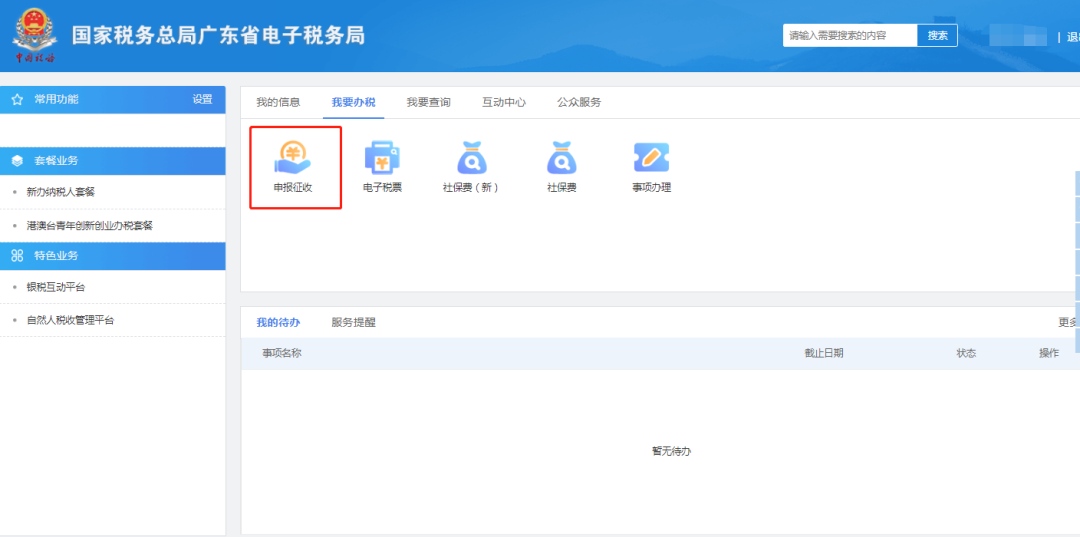Open the 申报征收 icon
Screen dimensions: 1080x537
coord(293,157)
